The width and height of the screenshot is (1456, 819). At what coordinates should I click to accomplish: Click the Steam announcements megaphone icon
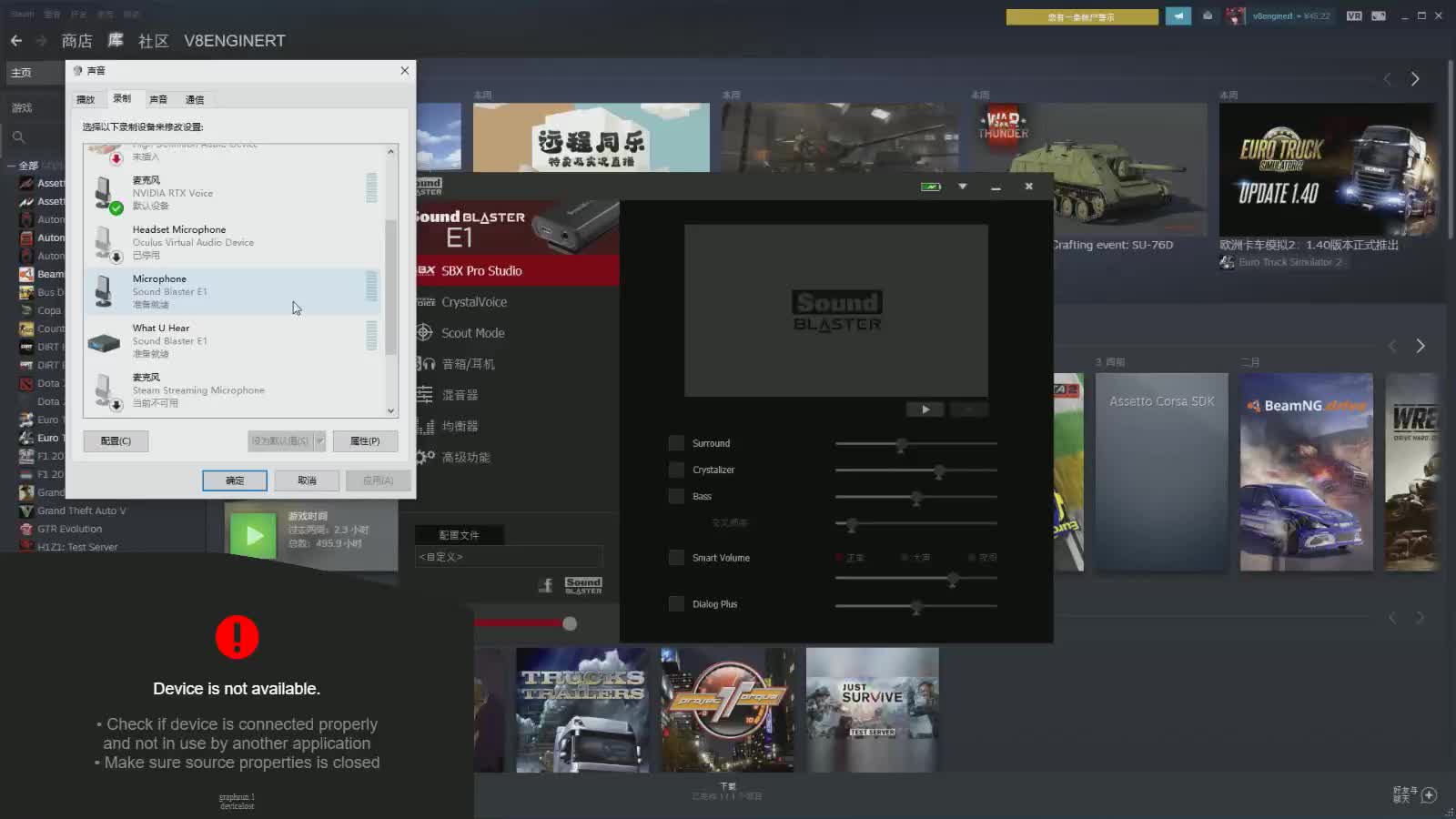pyautogui.click(x=1178, y=16)
